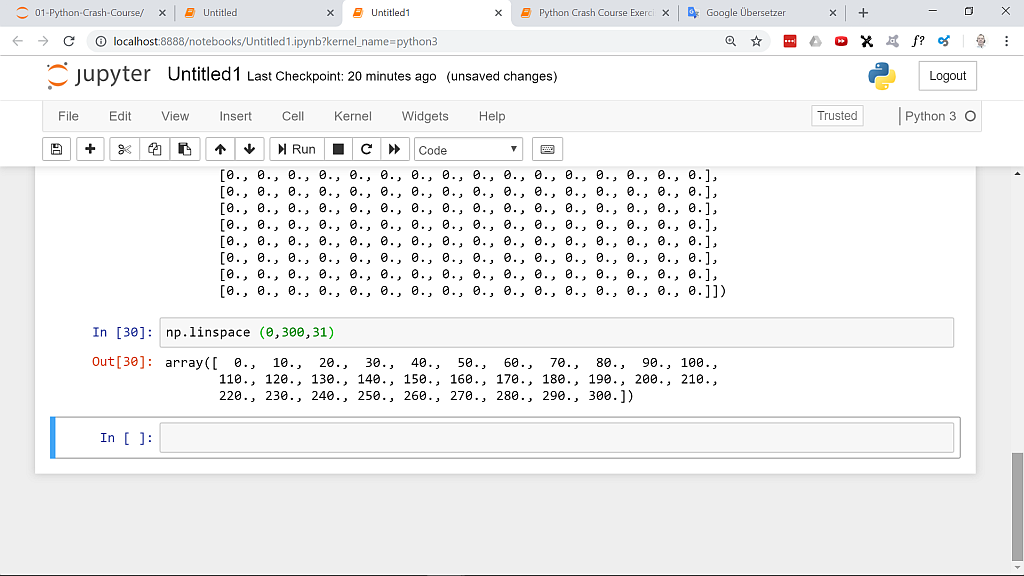Open Chrome three-dot menu
1024x576 pixels.
(x=1006, y=41)
